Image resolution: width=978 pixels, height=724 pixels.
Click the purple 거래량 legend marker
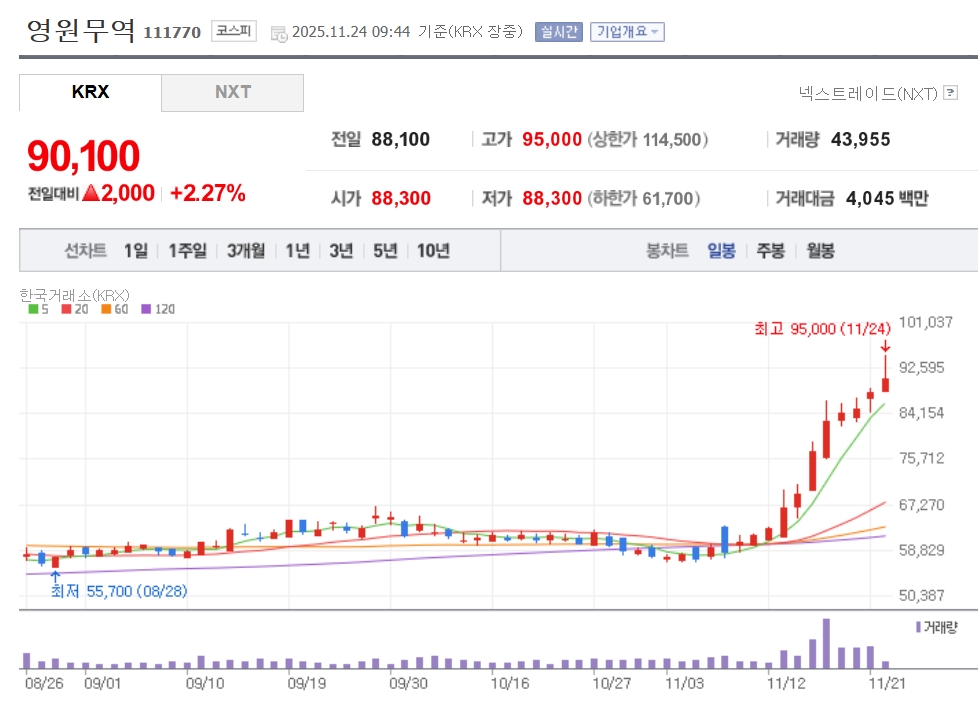(x=918, y=627)
